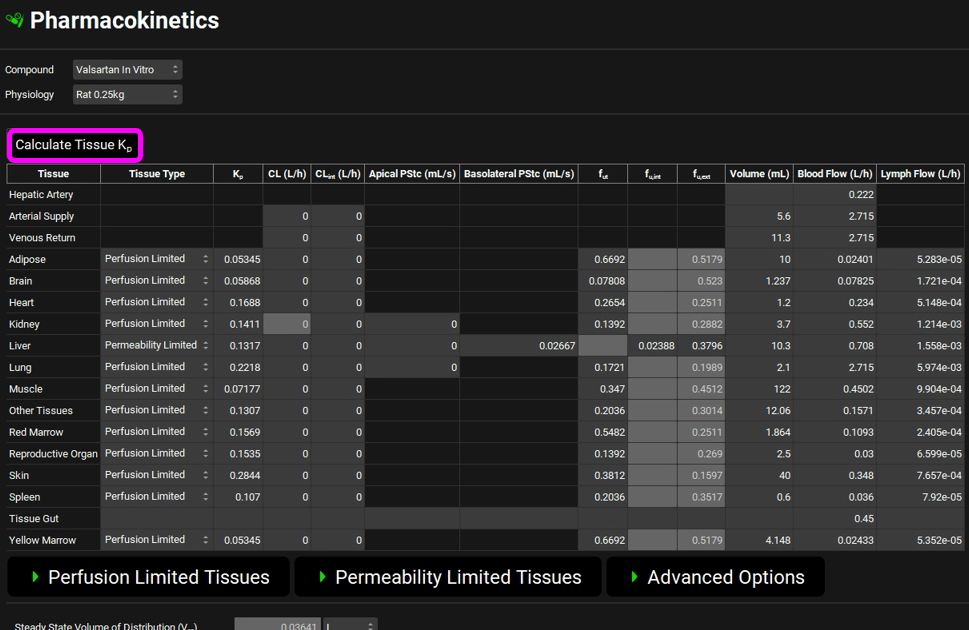Click the Tissue Type column header

[x=156, y=174]
